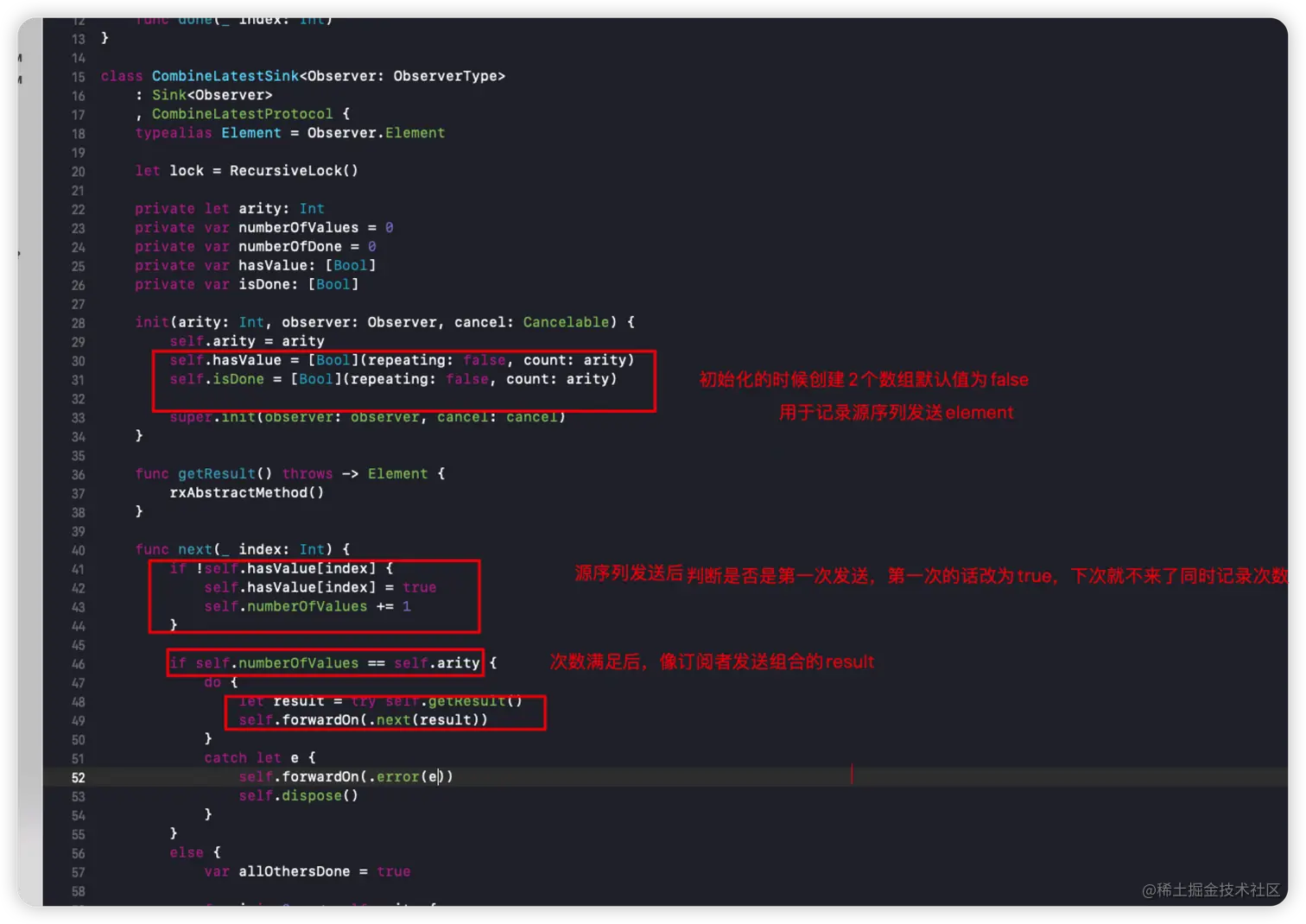Screen dimensions: 1306x924
Task: Click the highlighted line number 52
Action: coord(79,777)
